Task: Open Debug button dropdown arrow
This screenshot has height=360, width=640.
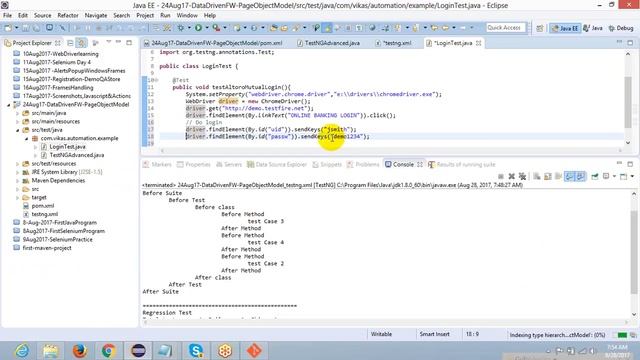Action: point(189,28)
